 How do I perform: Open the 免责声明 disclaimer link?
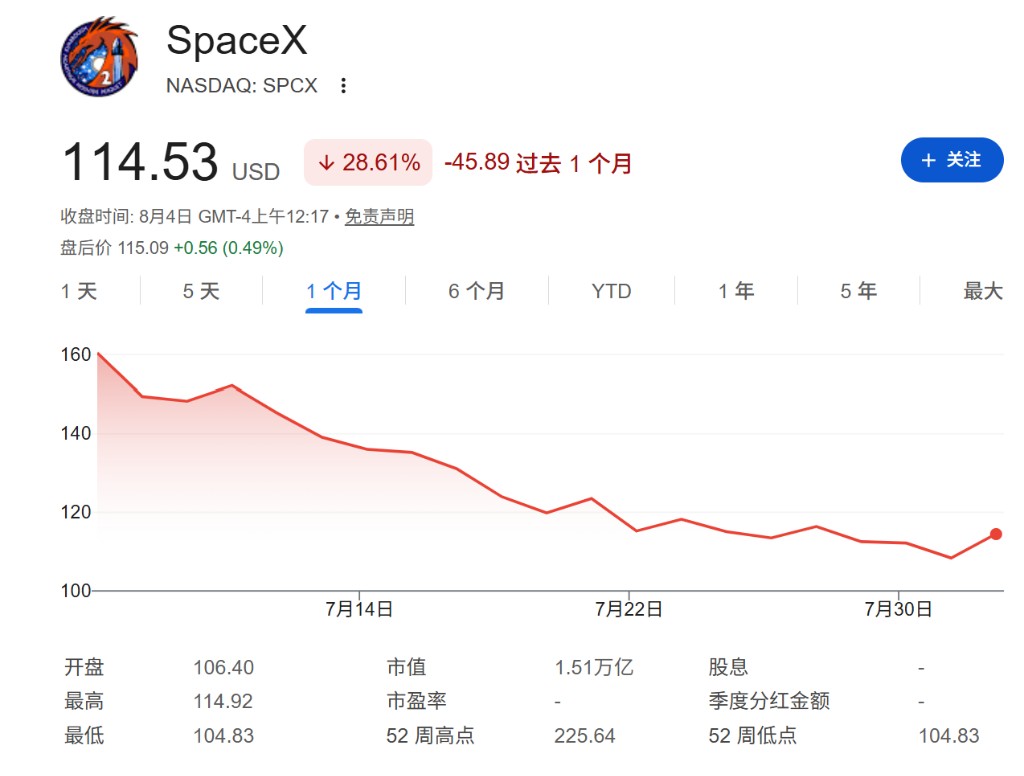(379, 216)
